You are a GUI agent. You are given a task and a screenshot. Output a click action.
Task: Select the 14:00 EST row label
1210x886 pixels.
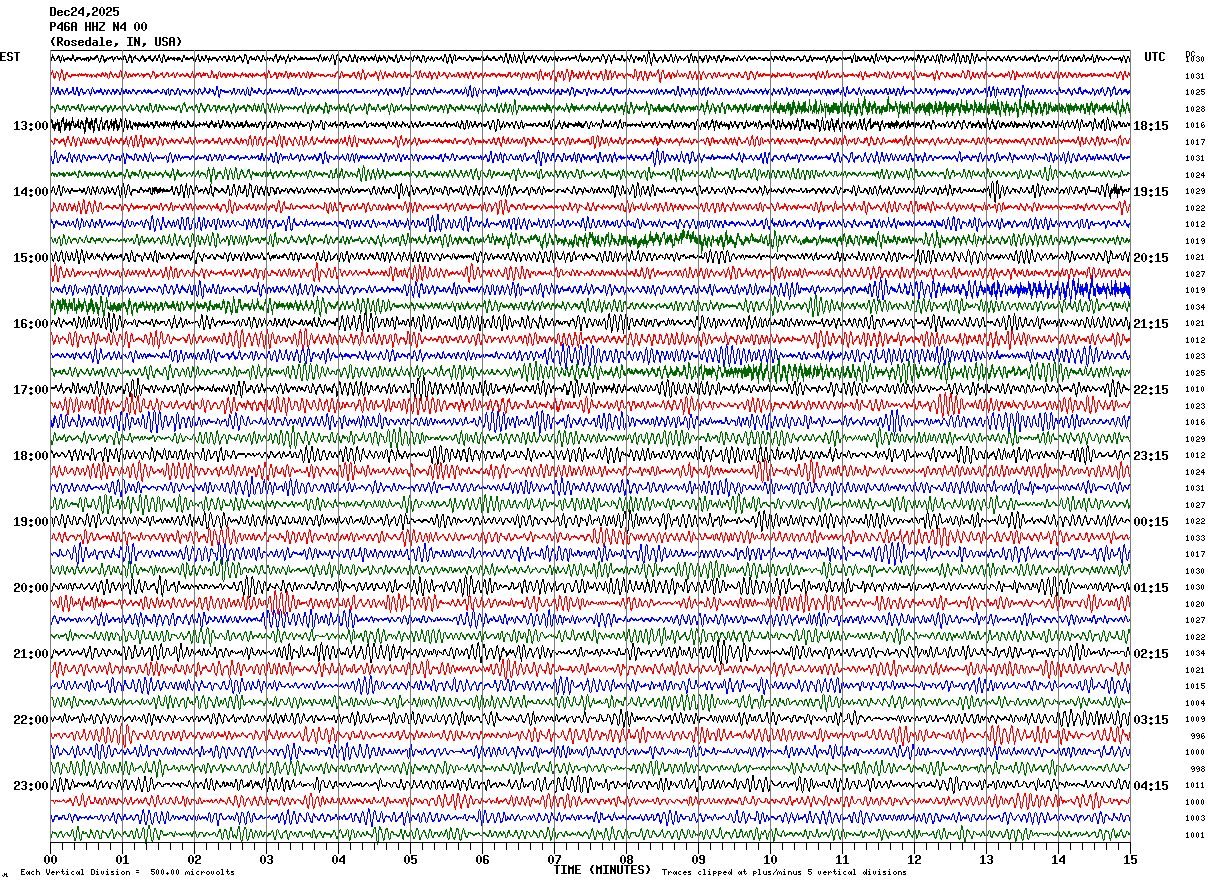(x=31, y=192)
